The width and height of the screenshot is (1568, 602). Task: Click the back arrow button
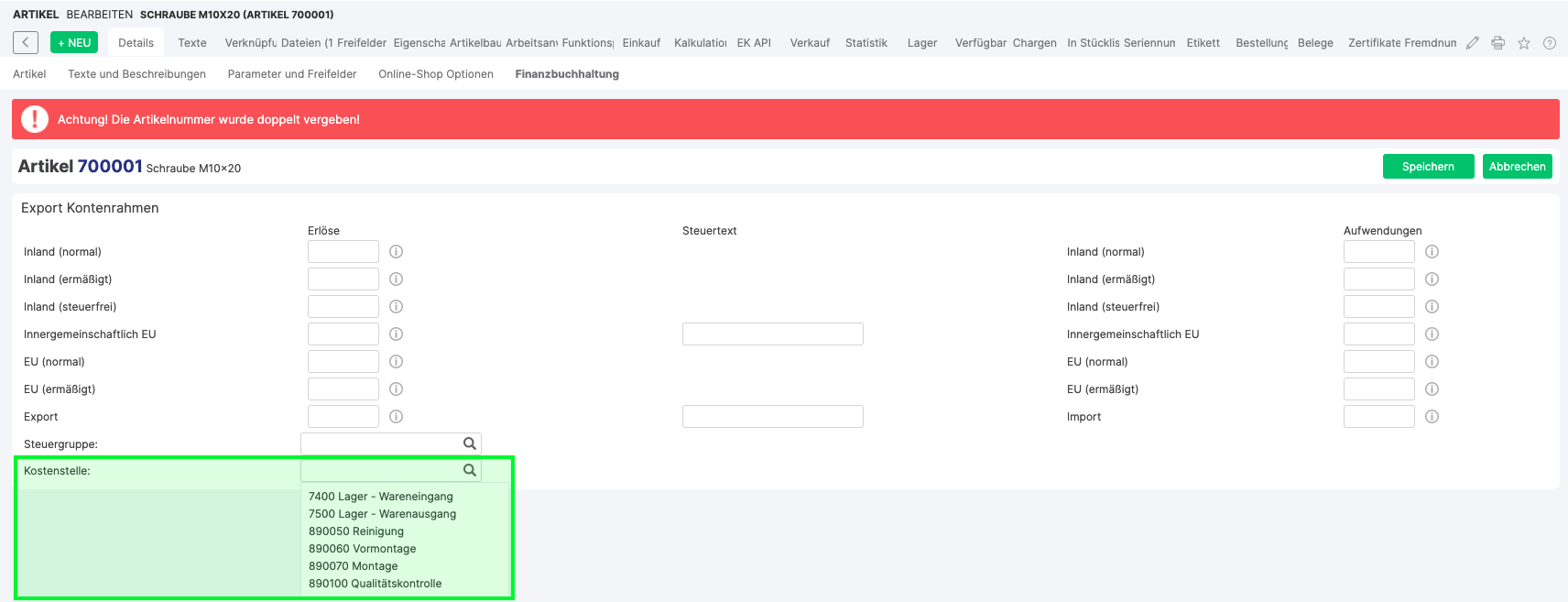[26, 42]
